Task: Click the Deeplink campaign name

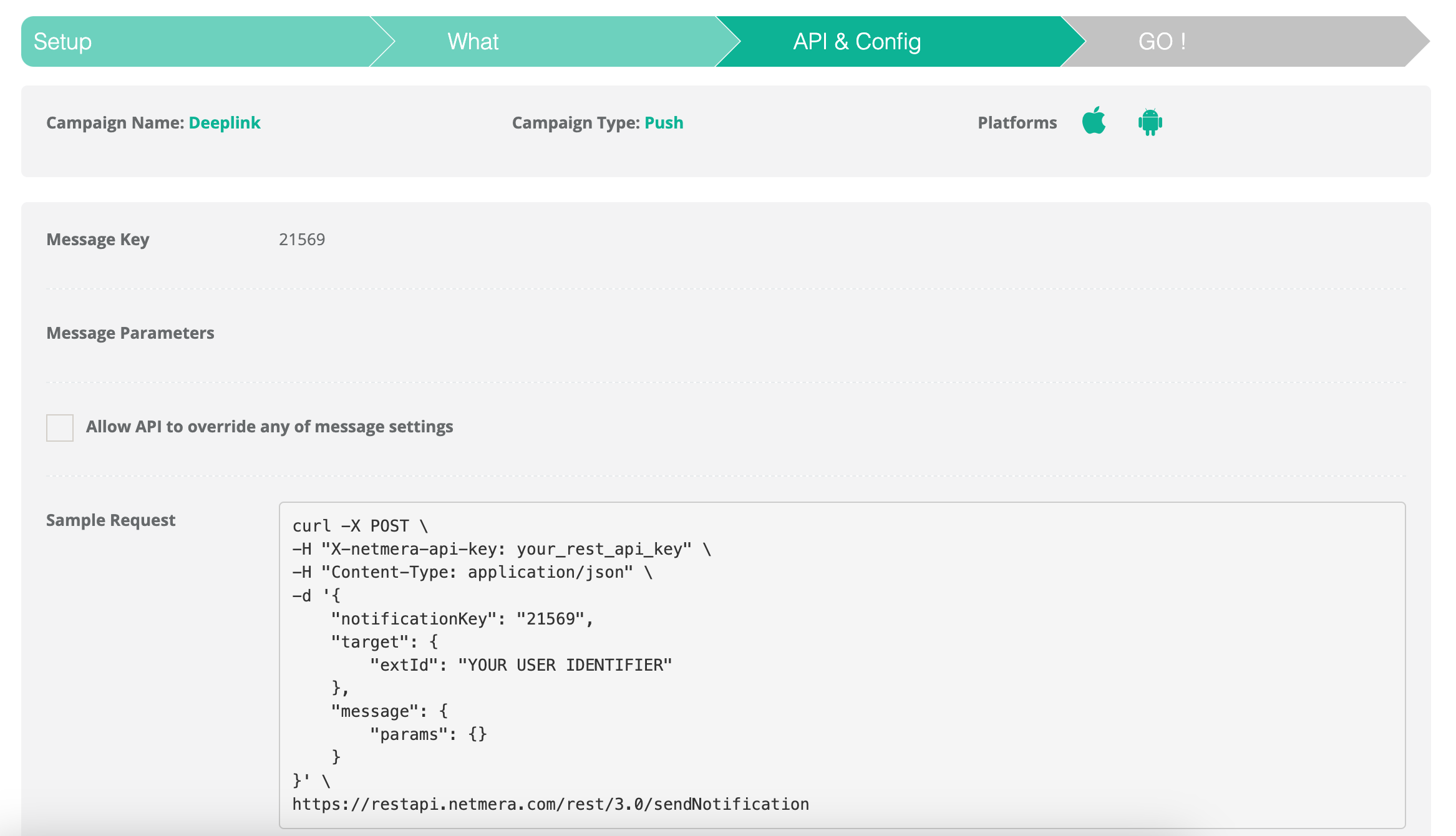Action: (x=225, y=123)
